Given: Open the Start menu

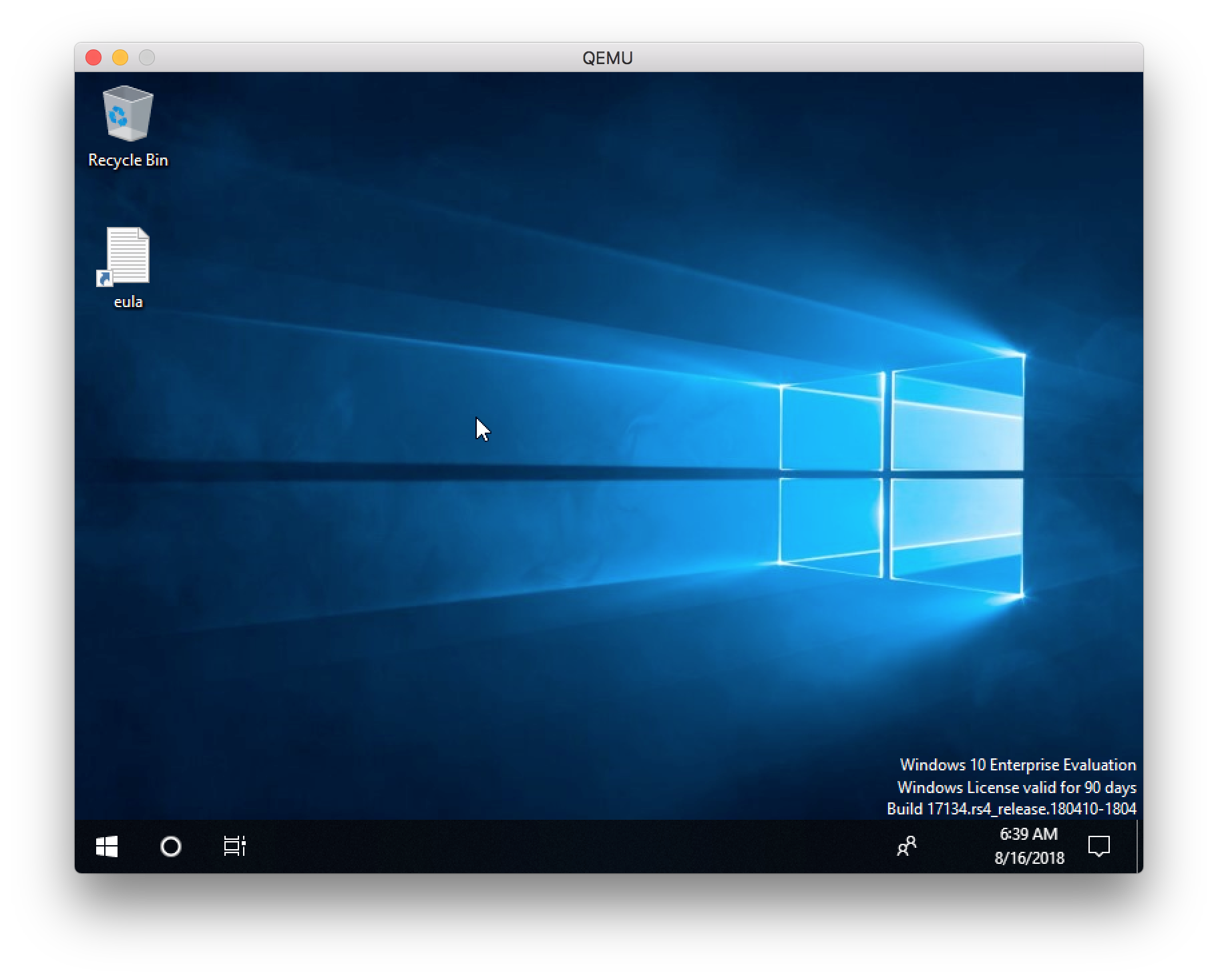Looking at the screenshot, I should tap(108, 847).
